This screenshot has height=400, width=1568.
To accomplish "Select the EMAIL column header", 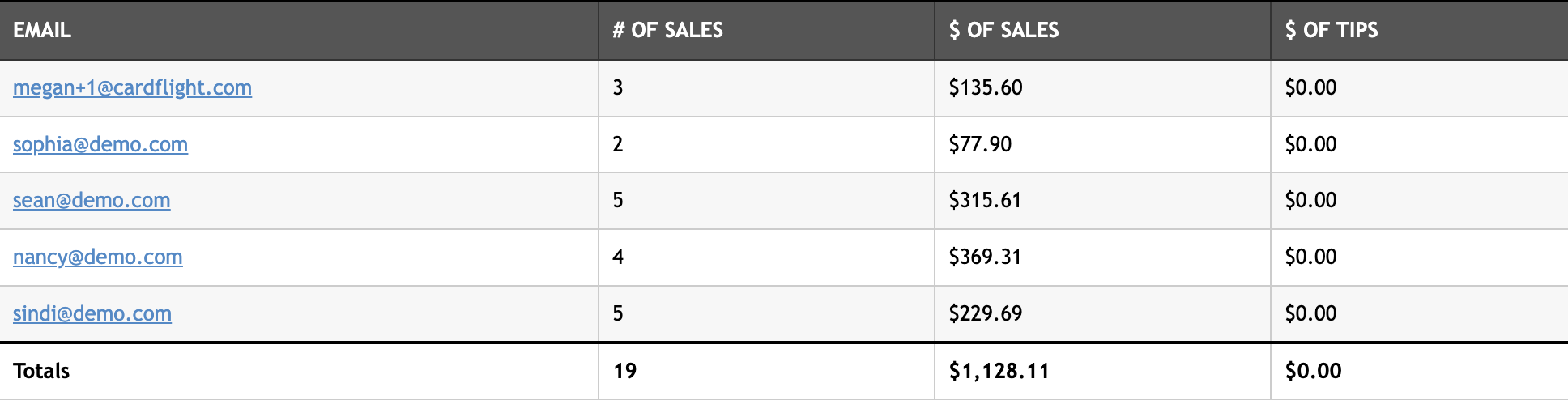I will (299, 30).
